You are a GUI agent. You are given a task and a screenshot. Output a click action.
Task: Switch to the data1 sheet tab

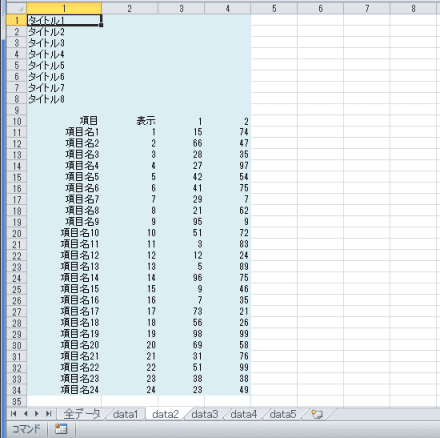125,414
